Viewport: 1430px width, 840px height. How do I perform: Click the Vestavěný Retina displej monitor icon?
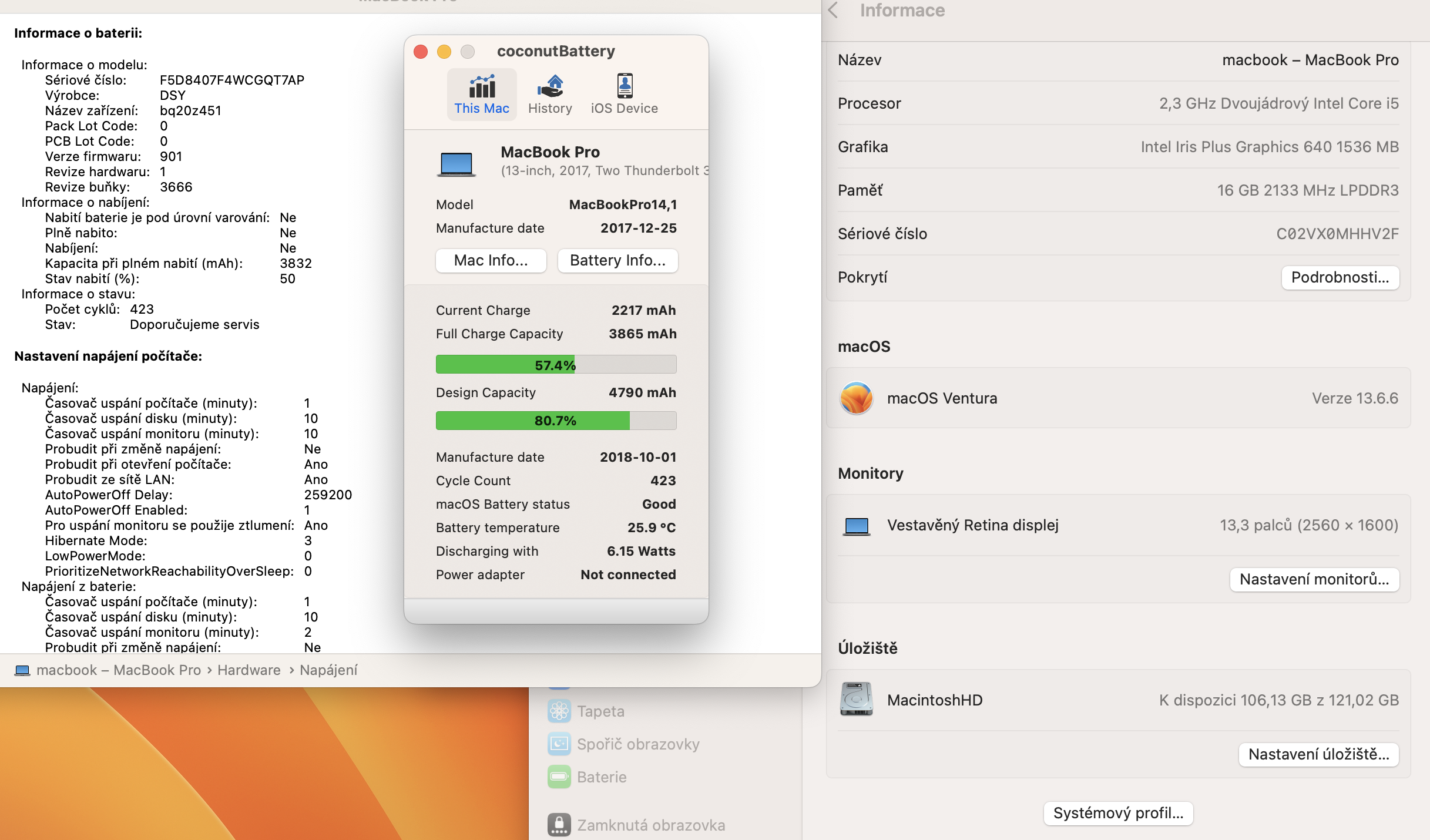856,526
